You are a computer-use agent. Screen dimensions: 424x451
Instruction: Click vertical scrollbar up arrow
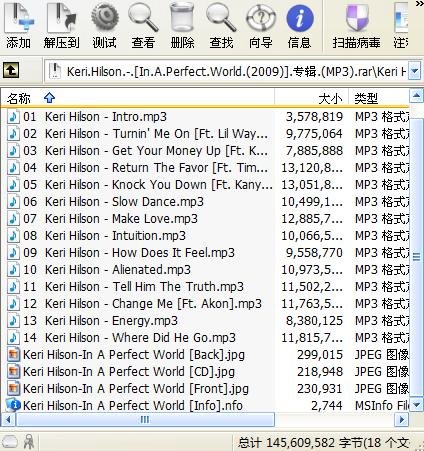click(x=416, y=97)
